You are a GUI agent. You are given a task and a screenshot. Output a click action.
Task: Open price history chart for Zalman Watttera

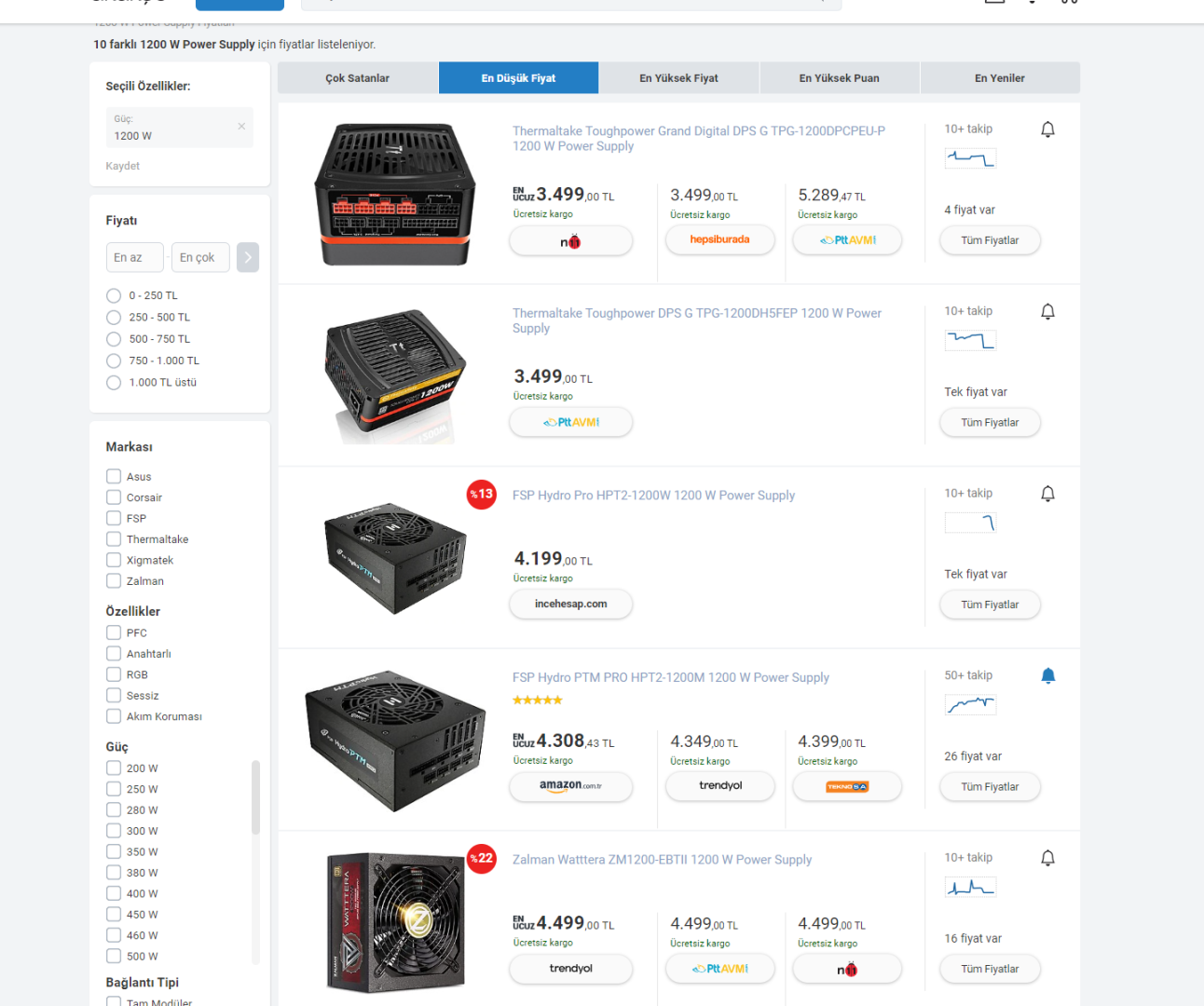[x=970, y=887]
